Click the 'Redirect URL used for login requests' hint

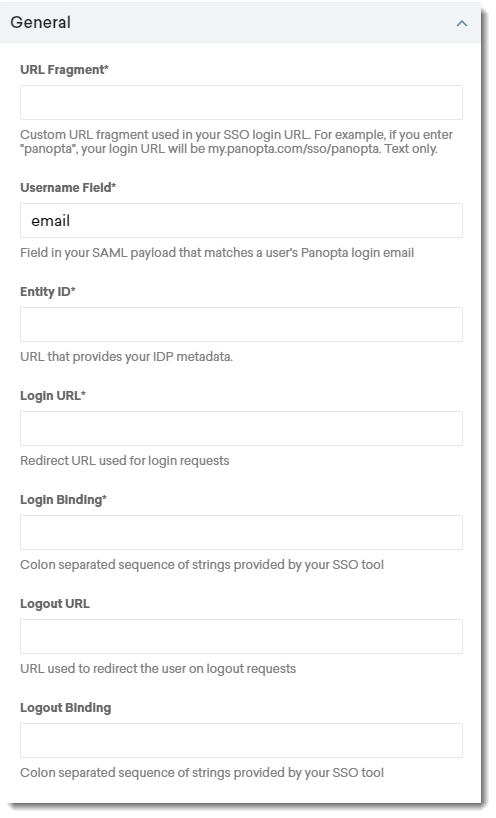(x=125, y=461)
